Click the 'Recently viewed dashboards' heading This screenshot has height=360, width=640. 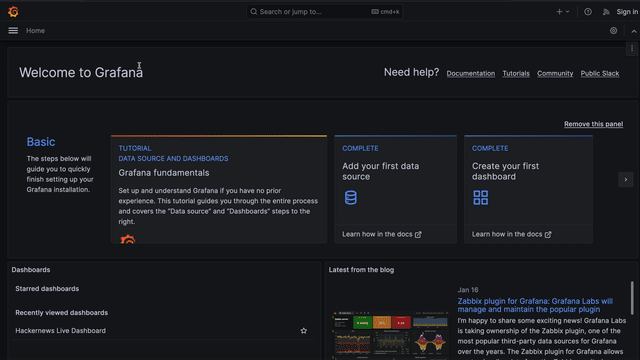pos(62,313)
